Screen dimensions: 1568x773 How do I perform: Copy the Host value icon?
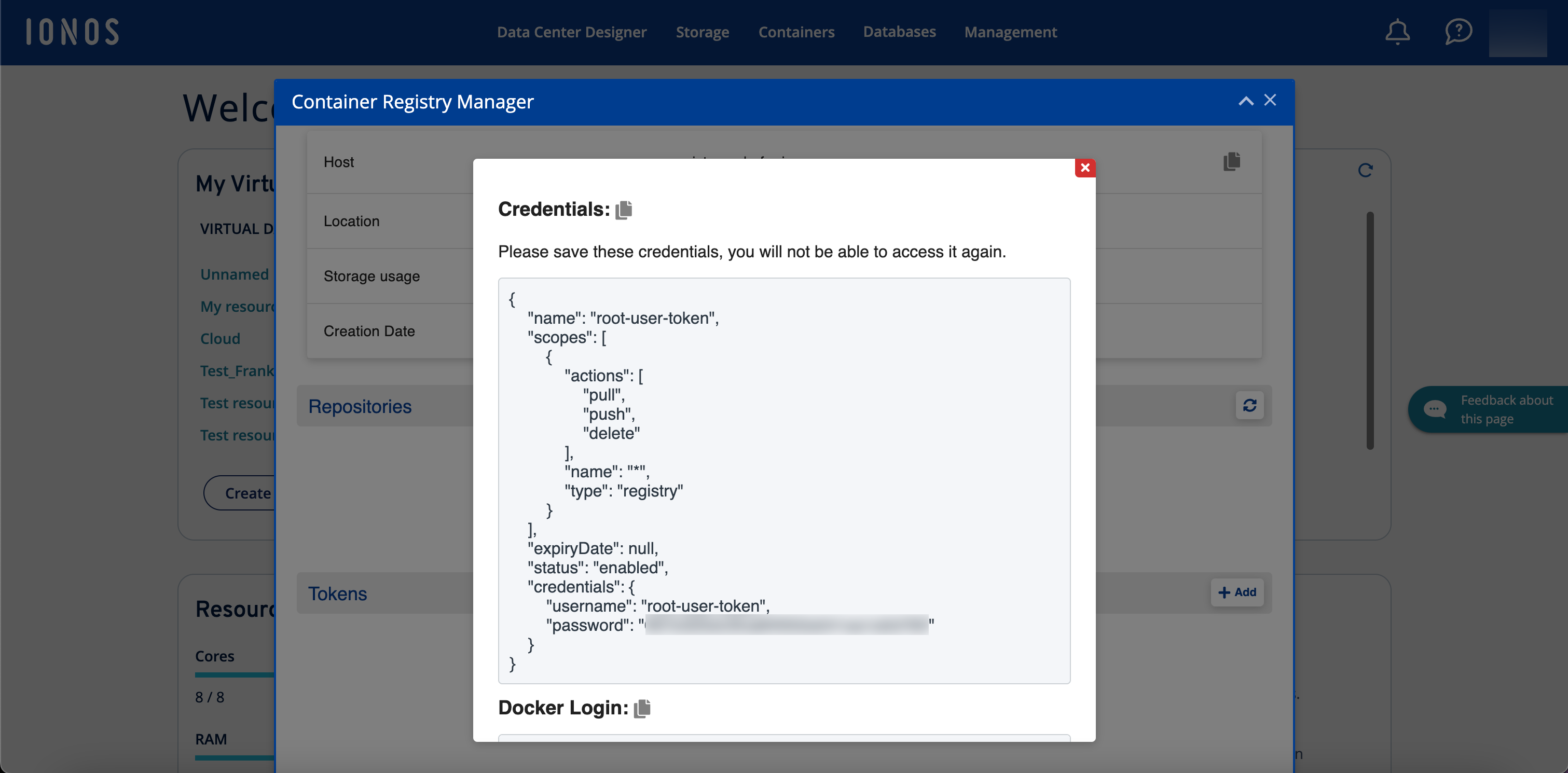pos(1231,161)
